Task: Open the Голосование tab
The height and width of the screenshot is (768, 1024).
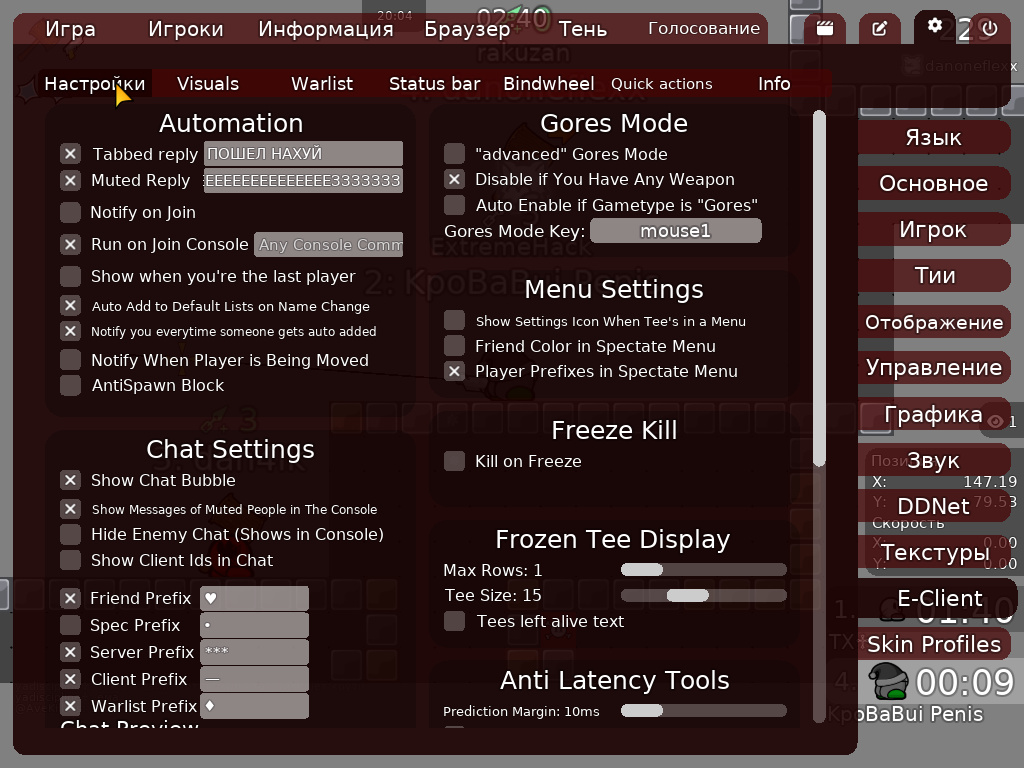Action: pyautogui.click(x=704, y=29)
